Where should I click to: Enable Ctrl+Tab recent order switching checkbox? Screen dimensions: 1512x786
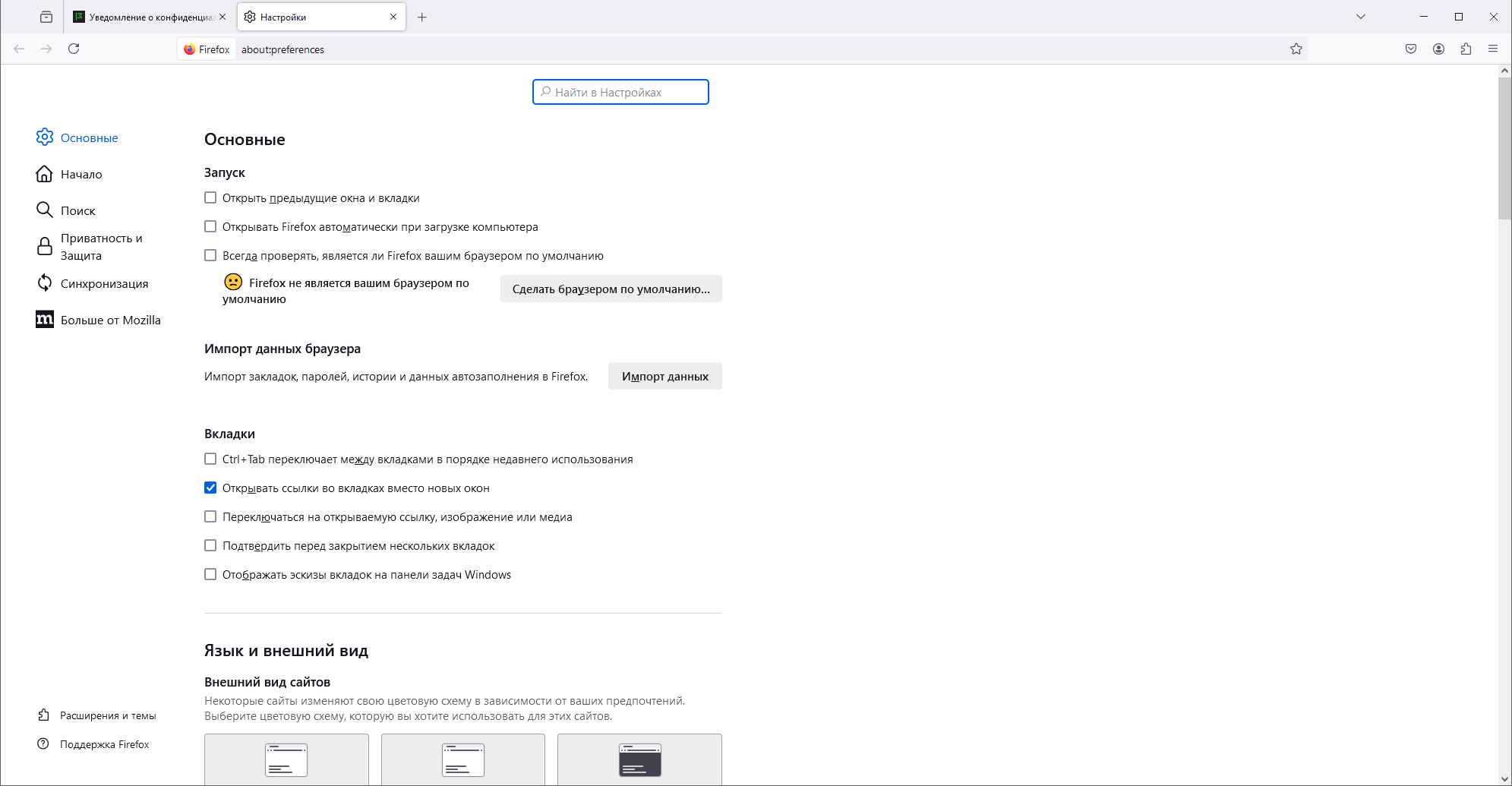pos(210,459)
